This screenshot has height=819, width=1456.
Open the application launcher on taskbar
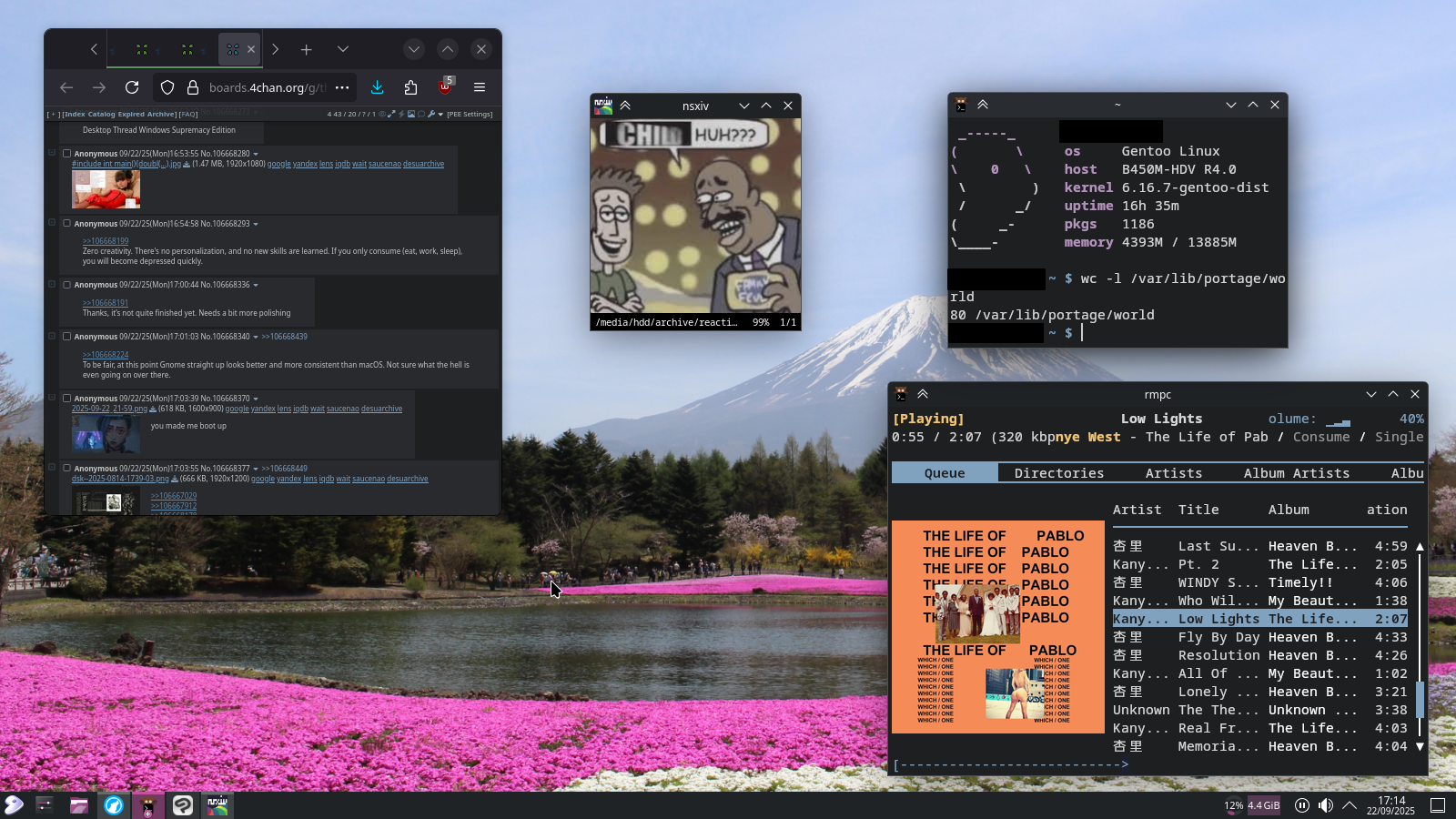[14, 804]
